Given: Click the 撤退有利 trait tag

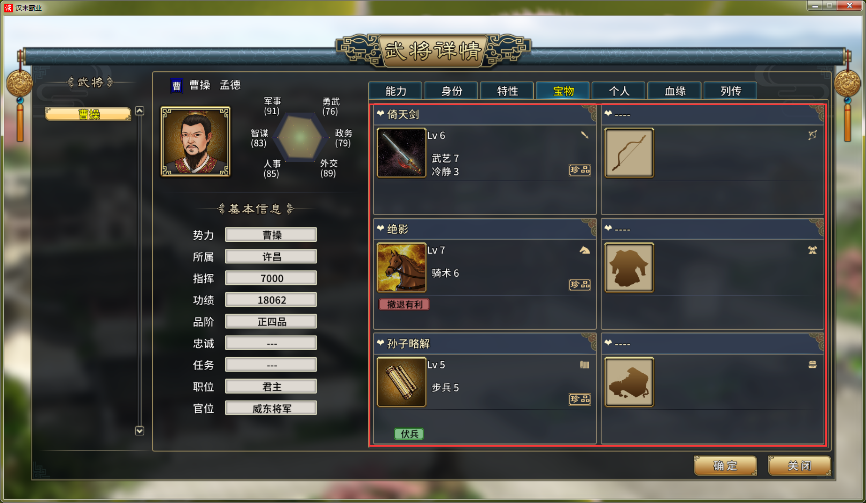Looking at the screenshot, I should click(404, 304).
